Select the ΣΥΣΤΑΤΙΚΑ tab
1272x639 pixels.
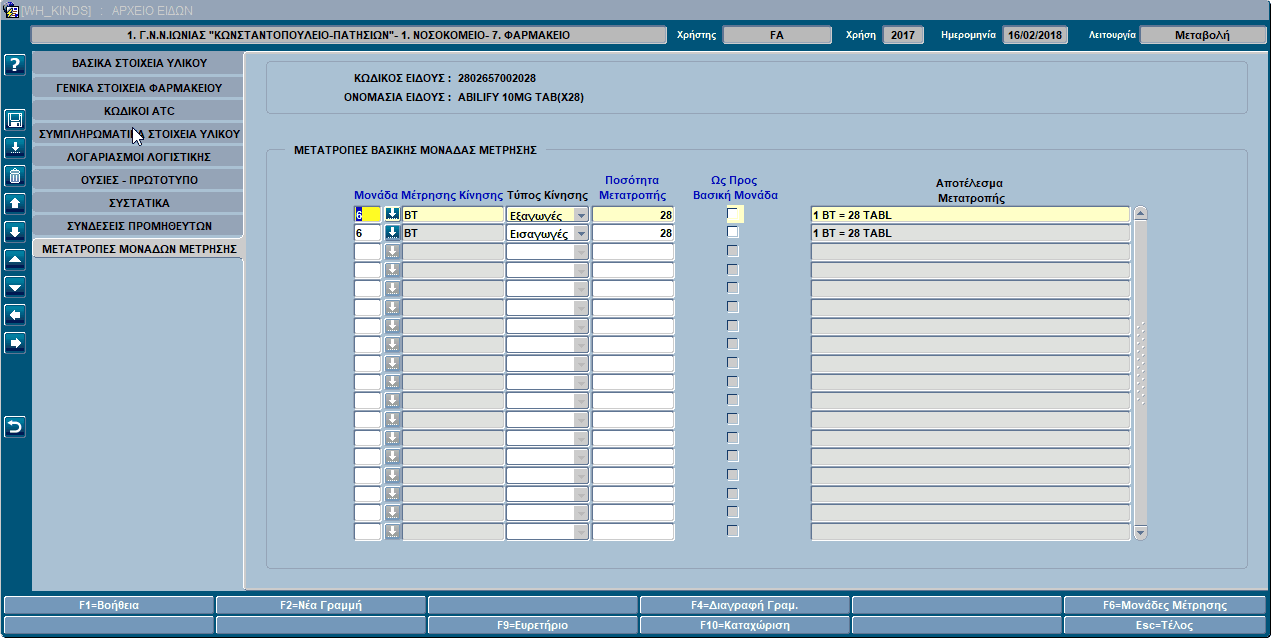(x=138, y=202)
